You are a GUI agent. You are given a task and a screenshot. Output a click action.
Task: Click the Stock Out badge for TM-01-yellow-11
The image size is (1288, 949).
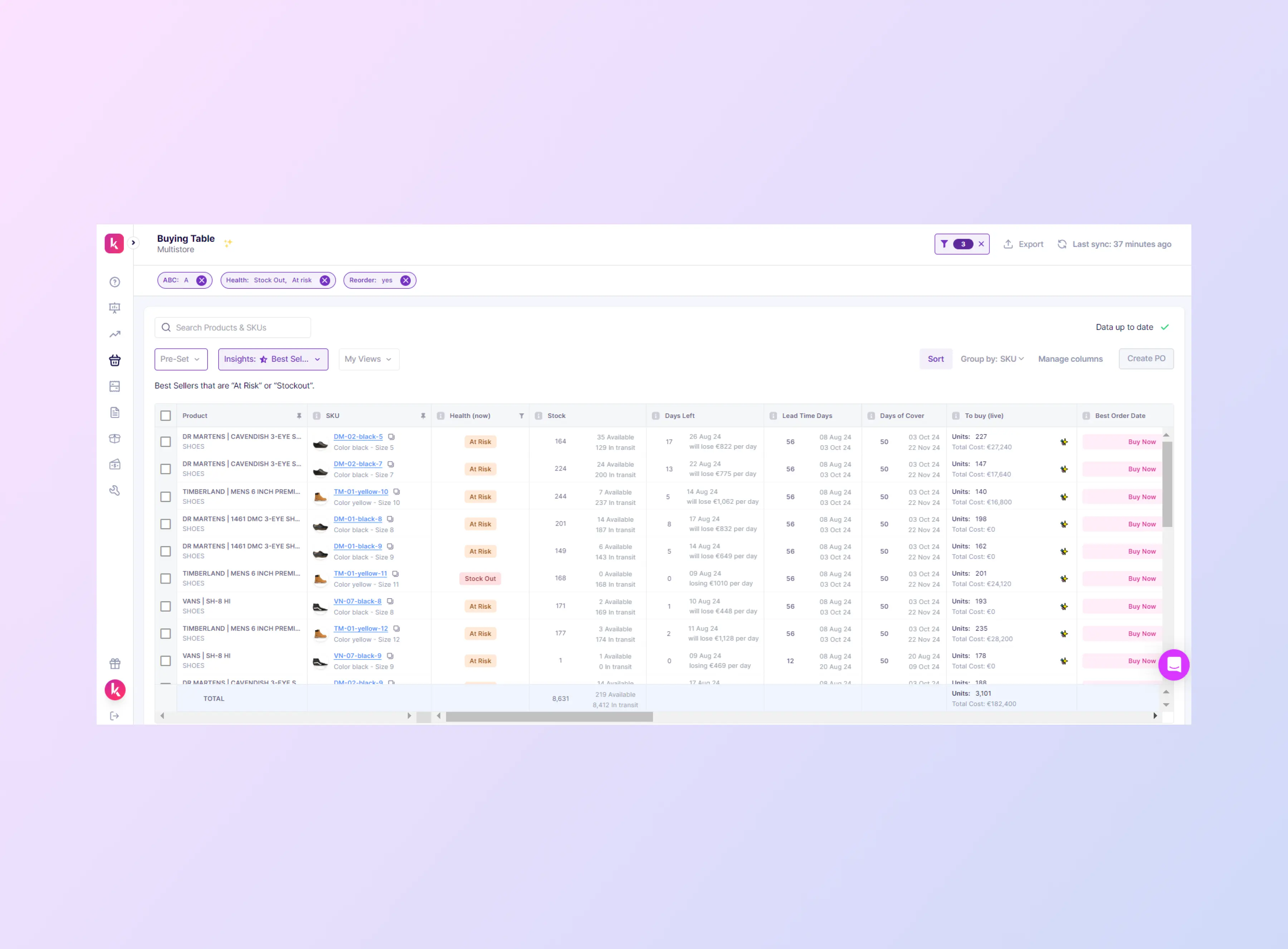[480, 579]
